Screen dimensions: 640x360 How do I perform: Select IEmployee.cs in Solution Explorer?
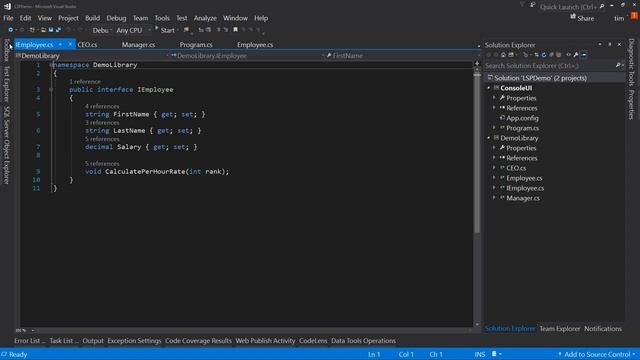525,188
